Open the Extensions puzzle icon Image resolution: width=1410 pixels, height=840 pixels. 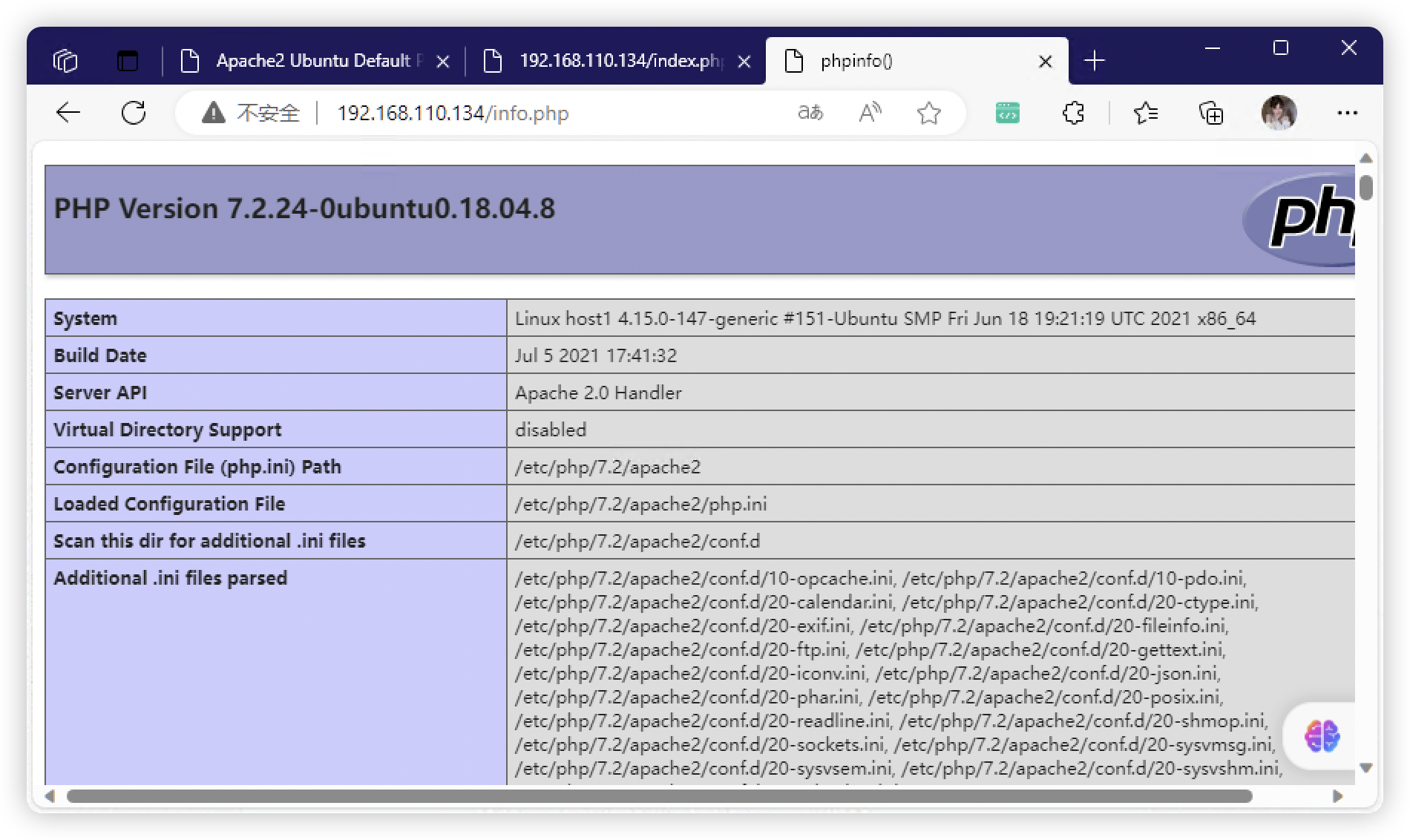[x=1073, y=113]
